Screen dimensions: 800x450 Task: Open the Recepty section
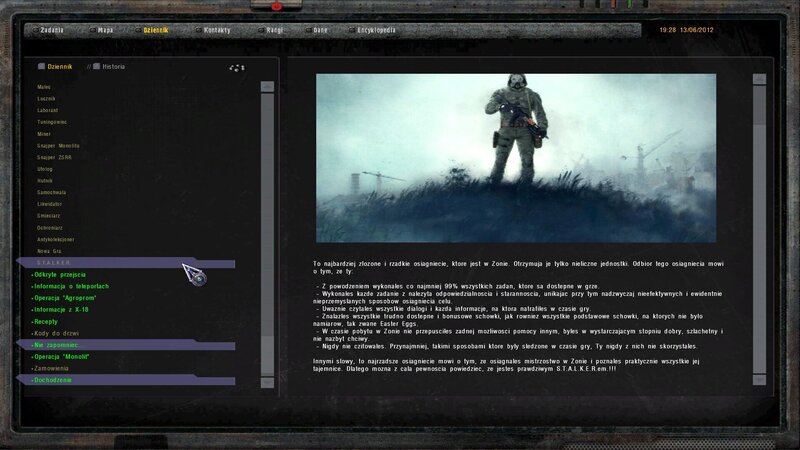tap(46, 322)
